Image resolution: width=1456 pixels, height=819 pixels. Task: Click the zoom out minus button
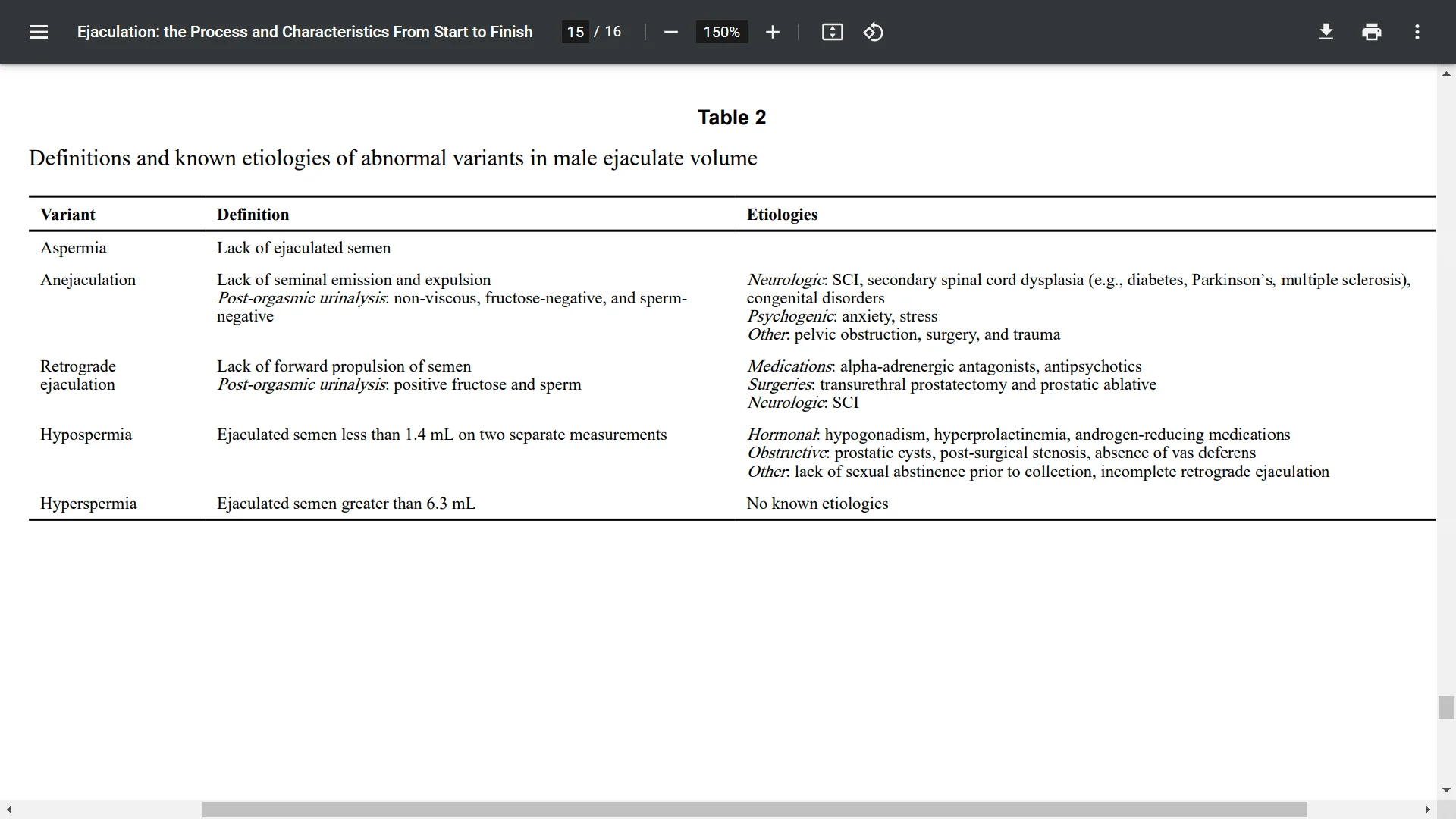(x=671, y=32)
